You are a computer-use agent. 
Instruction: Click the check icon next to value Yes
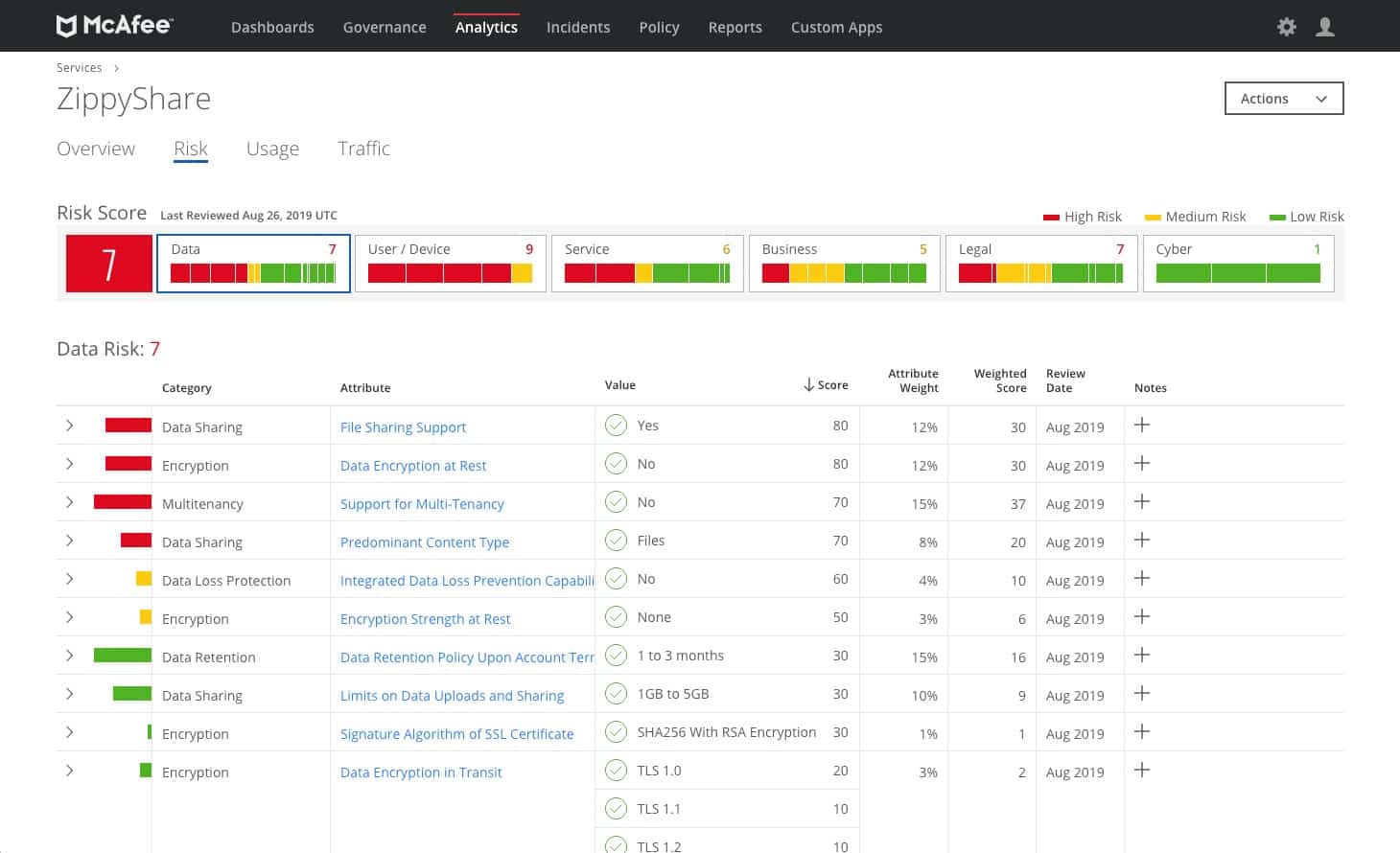[616, 426]
